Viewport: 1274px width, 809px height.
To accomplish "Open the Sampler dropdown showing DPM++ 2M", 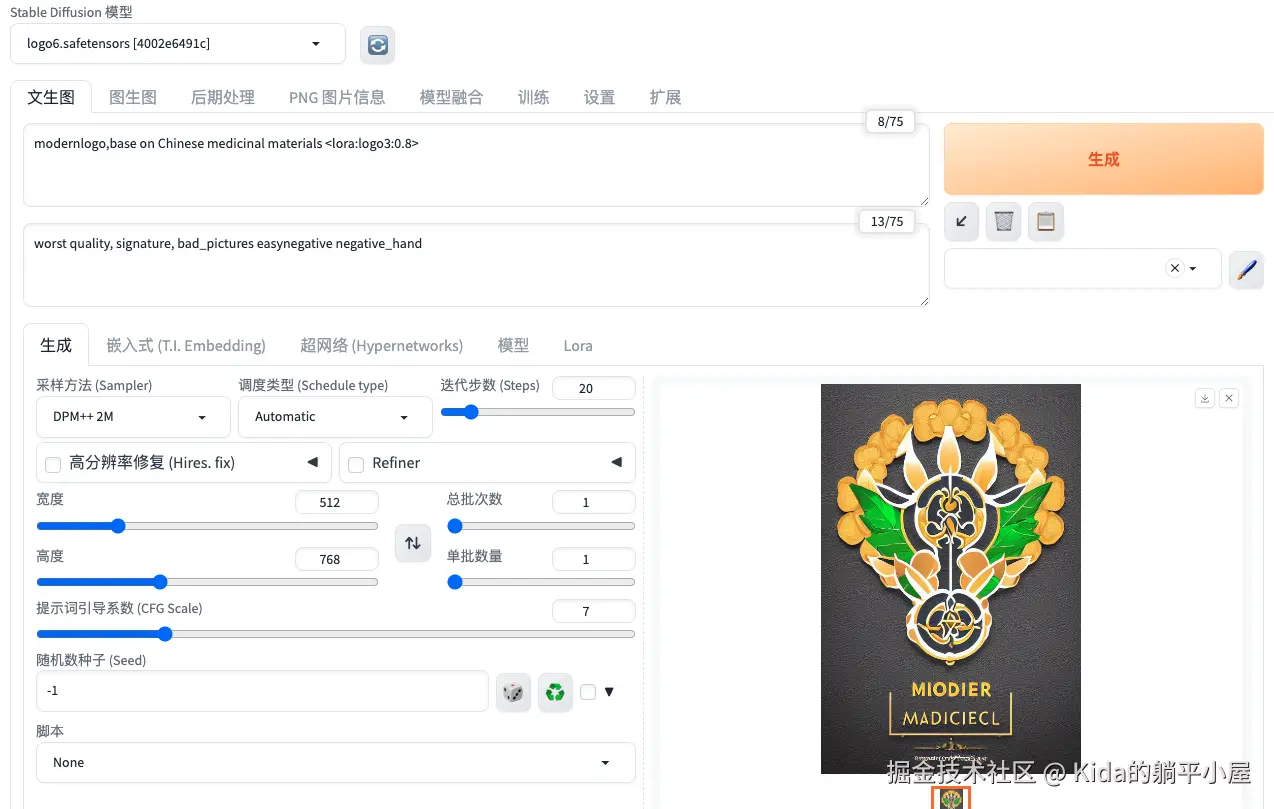I will click(x=133, y=417).
